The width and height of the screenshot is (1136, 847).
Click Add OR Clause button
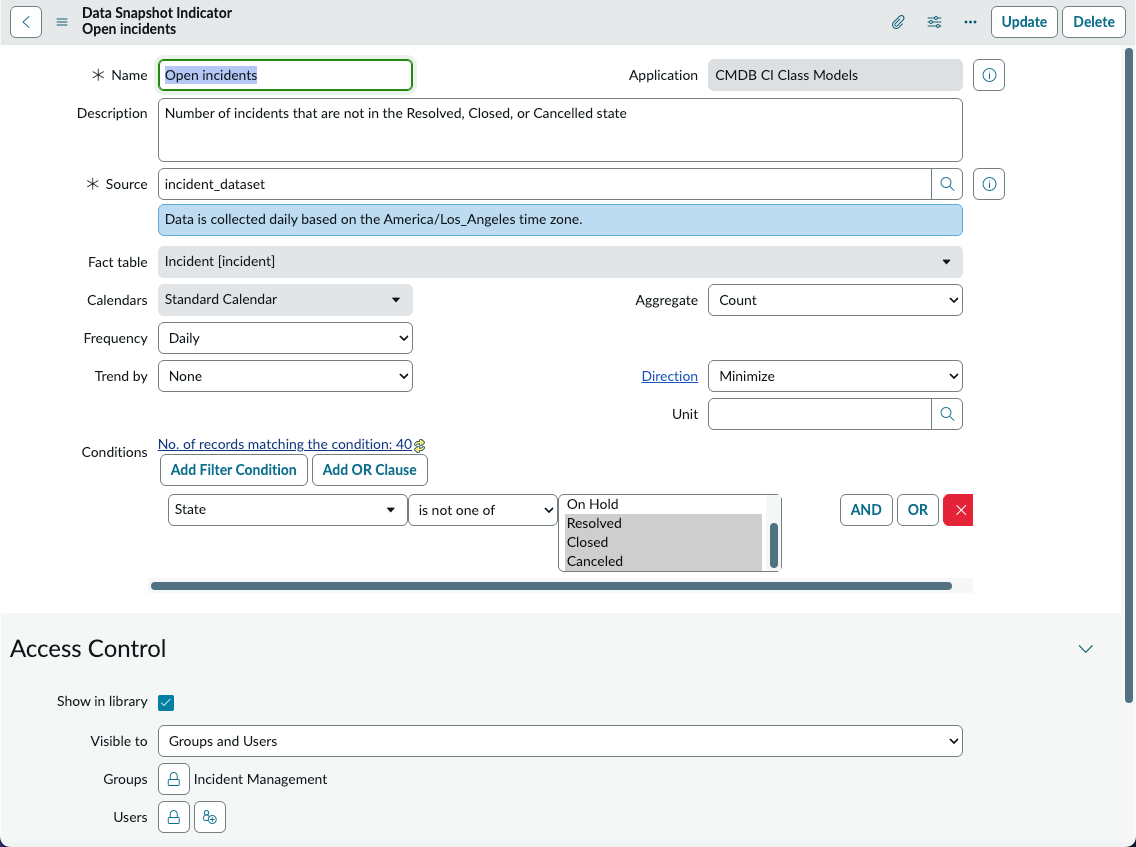coord(369,470)
